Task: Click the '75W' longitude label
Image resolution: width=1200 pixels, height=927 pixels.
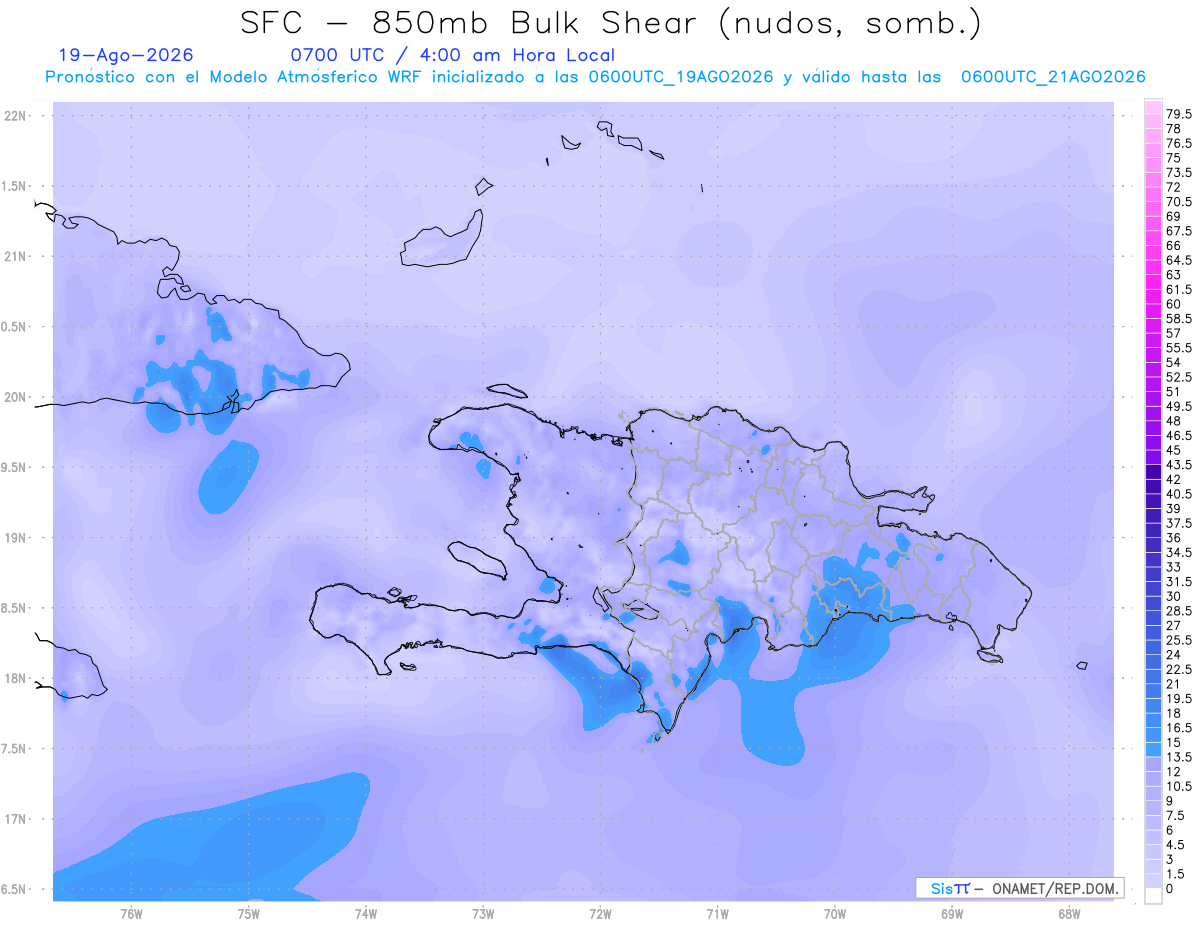Action: point(248,914)
